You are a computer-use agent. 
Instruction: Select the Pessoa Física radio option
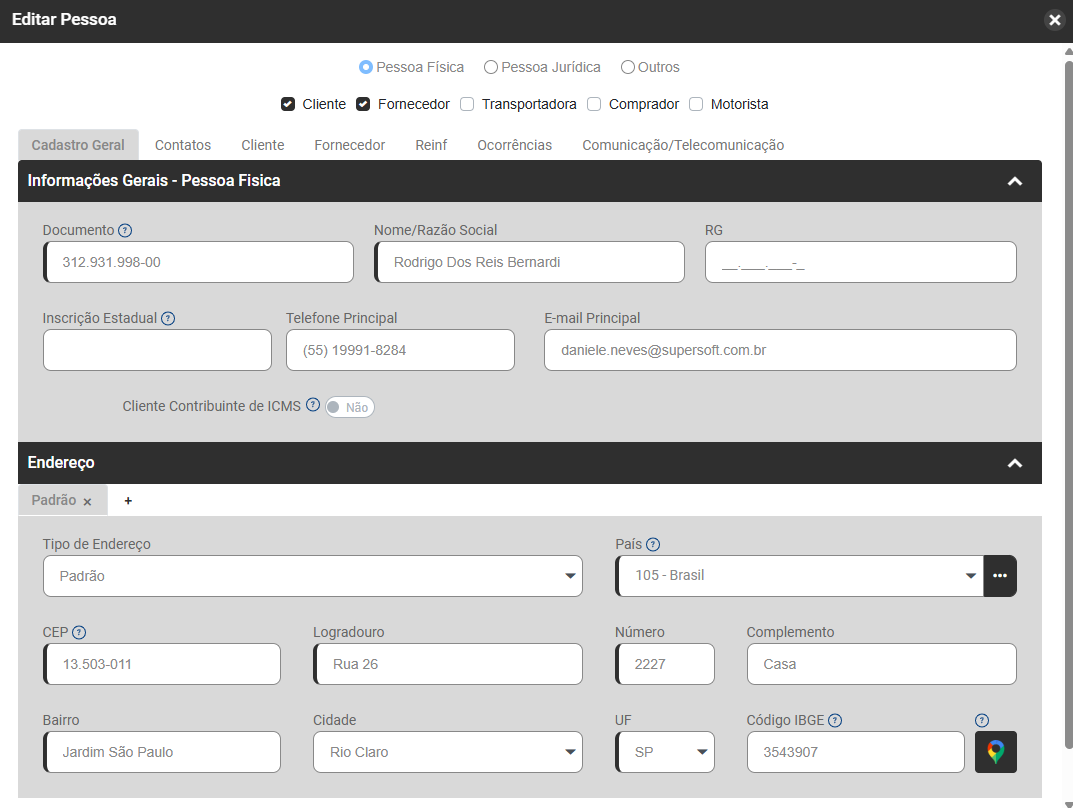coord(366,67)
